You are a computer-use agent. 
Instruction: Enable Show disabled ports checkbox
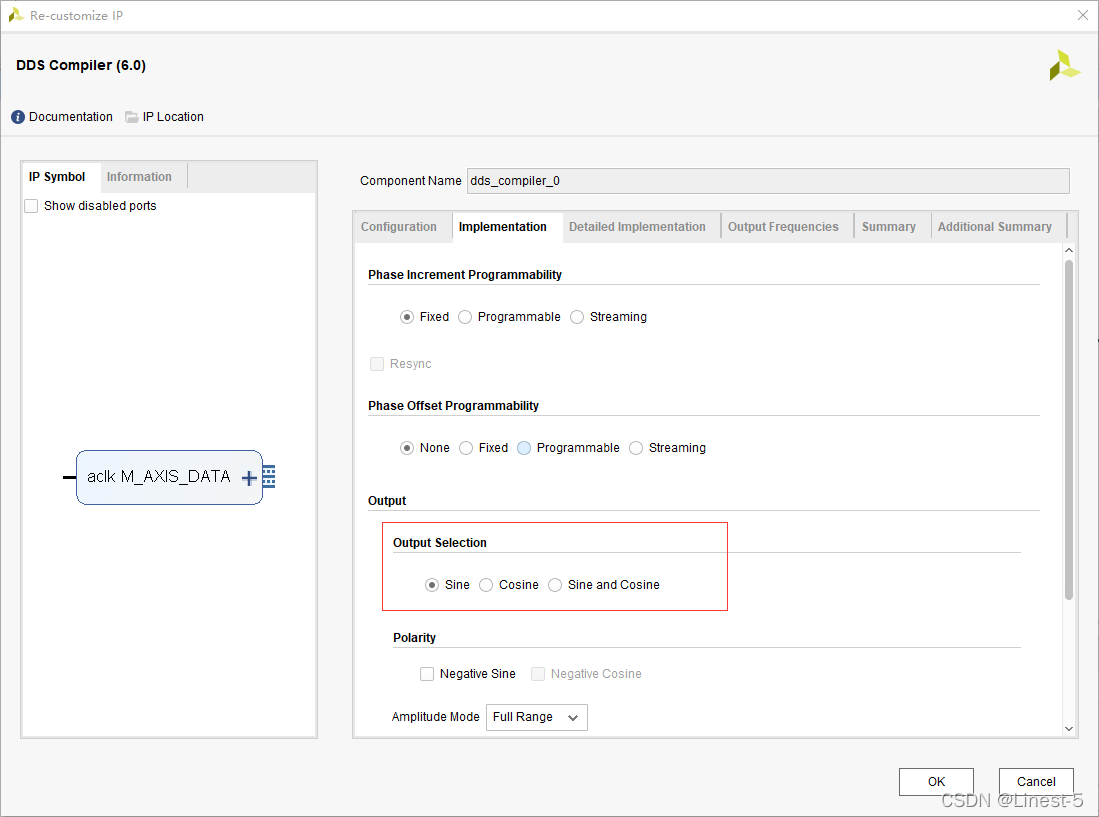tap(32, 206)
